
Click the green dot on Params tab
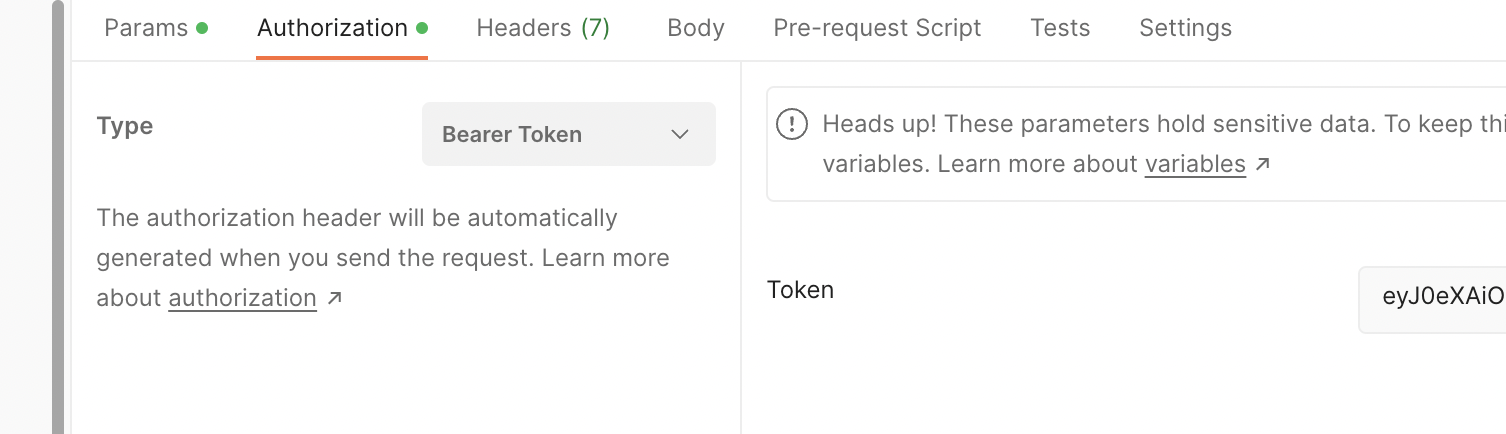coord(203,28)
